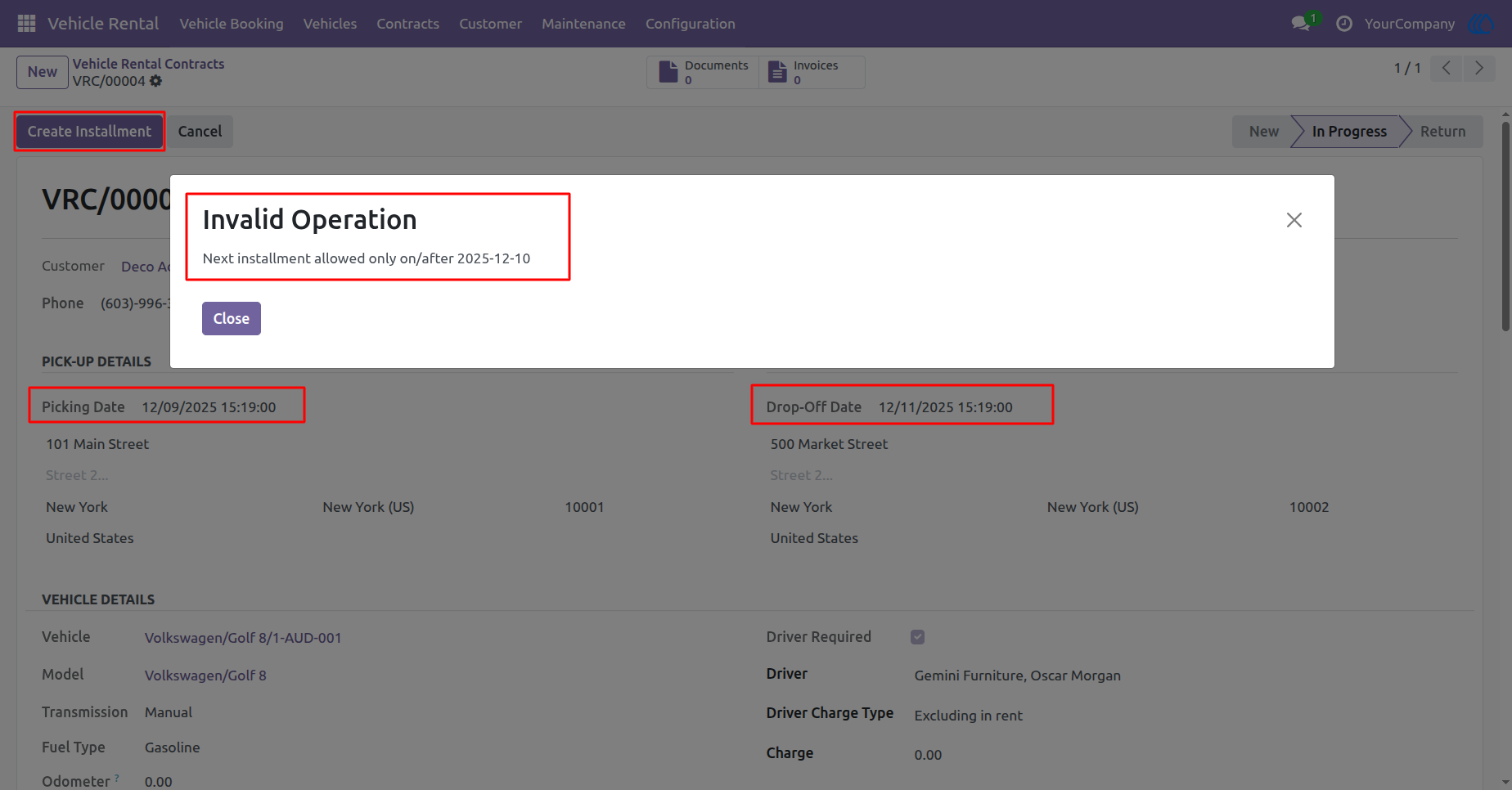Select the In Progress status stage
This screenshot has width=1512, height=790.
click(x=1349, y=132)
